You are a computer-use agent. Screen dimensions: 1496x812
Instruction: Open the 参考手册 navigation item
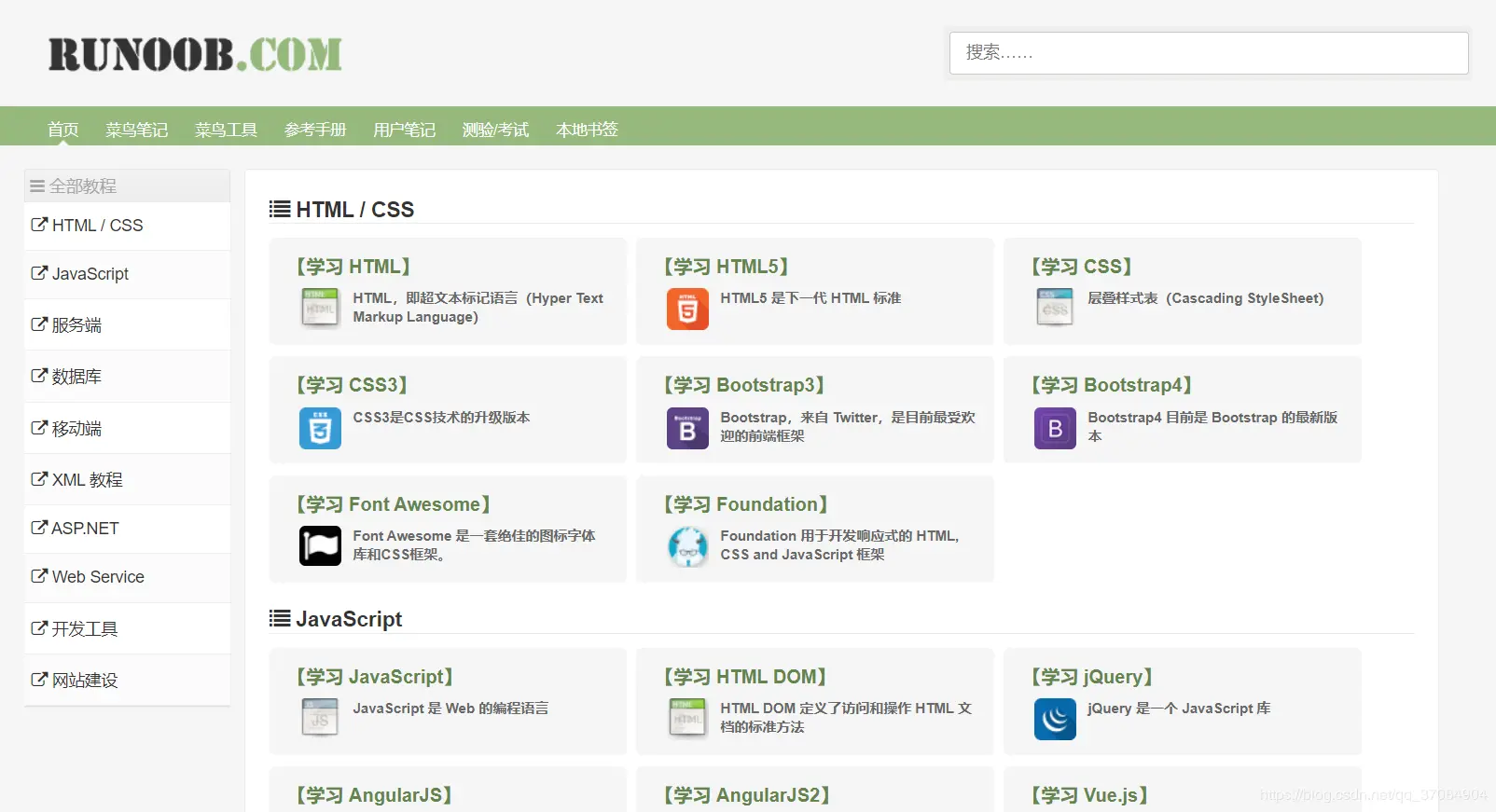coord(315,130)
